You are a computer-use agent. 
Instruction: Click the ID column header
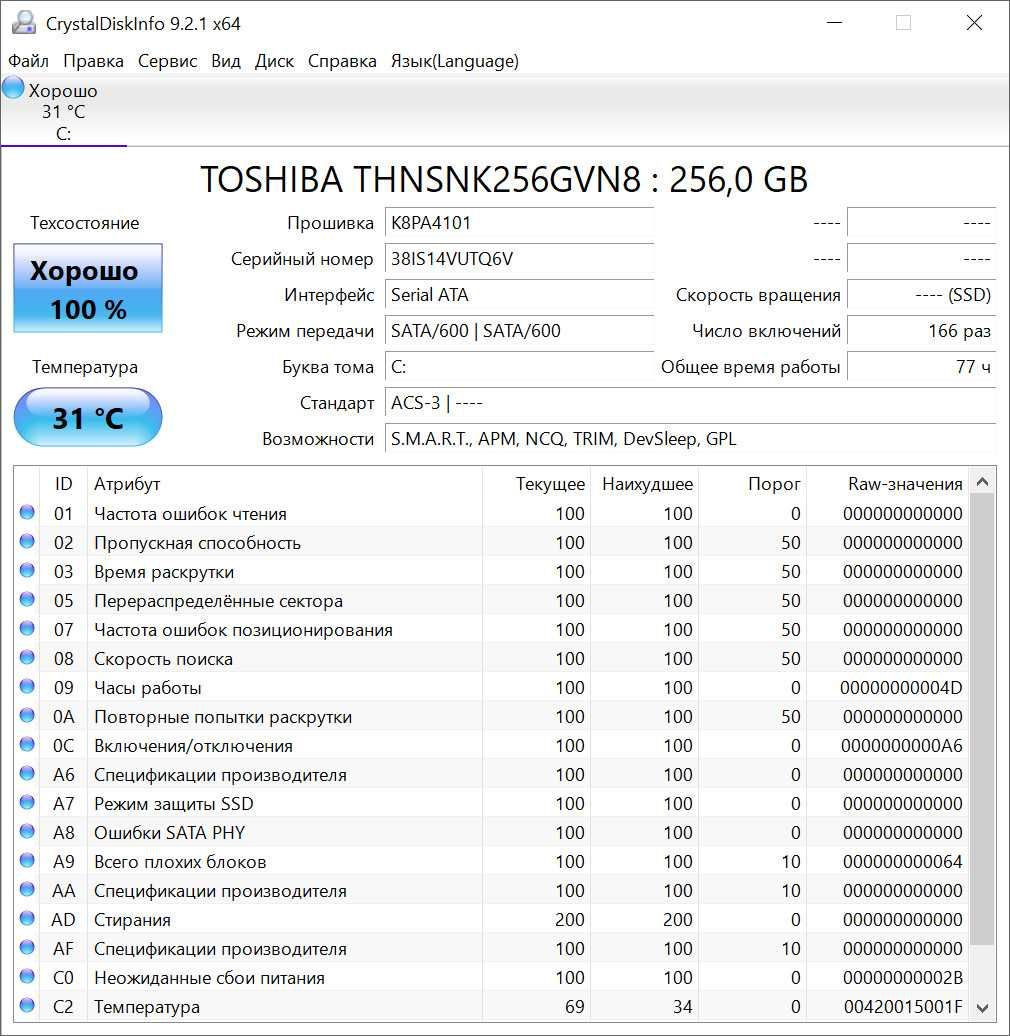63,484
